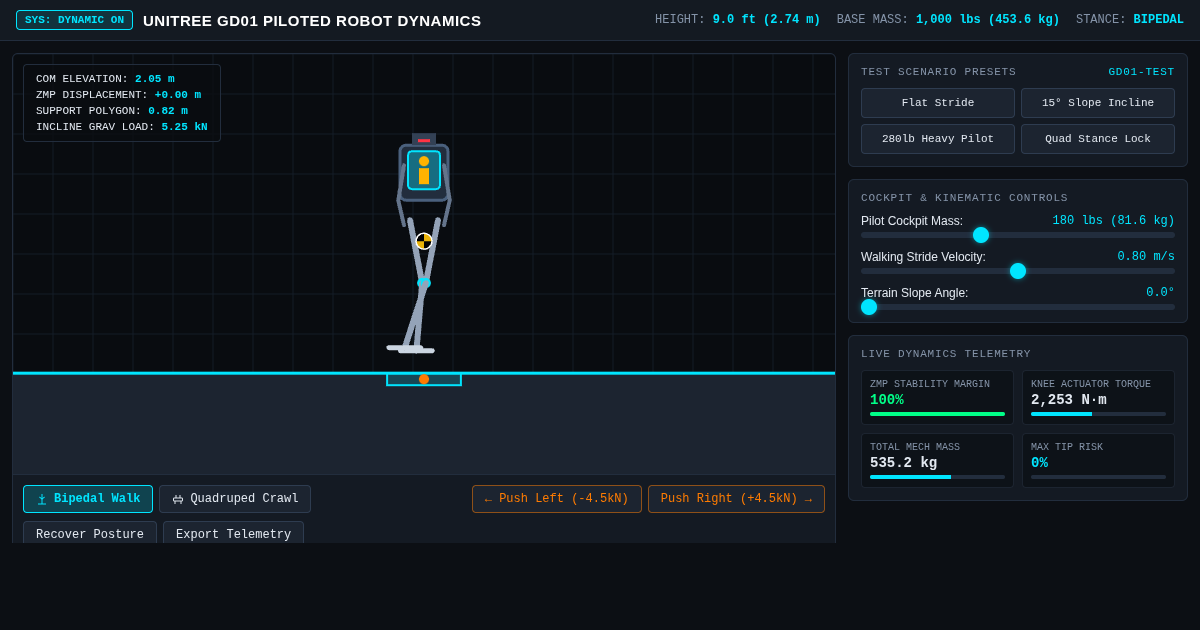Click the TOTAL MECH MASS card
Viewport: 1200px width, 630px height.
point(937,461)
